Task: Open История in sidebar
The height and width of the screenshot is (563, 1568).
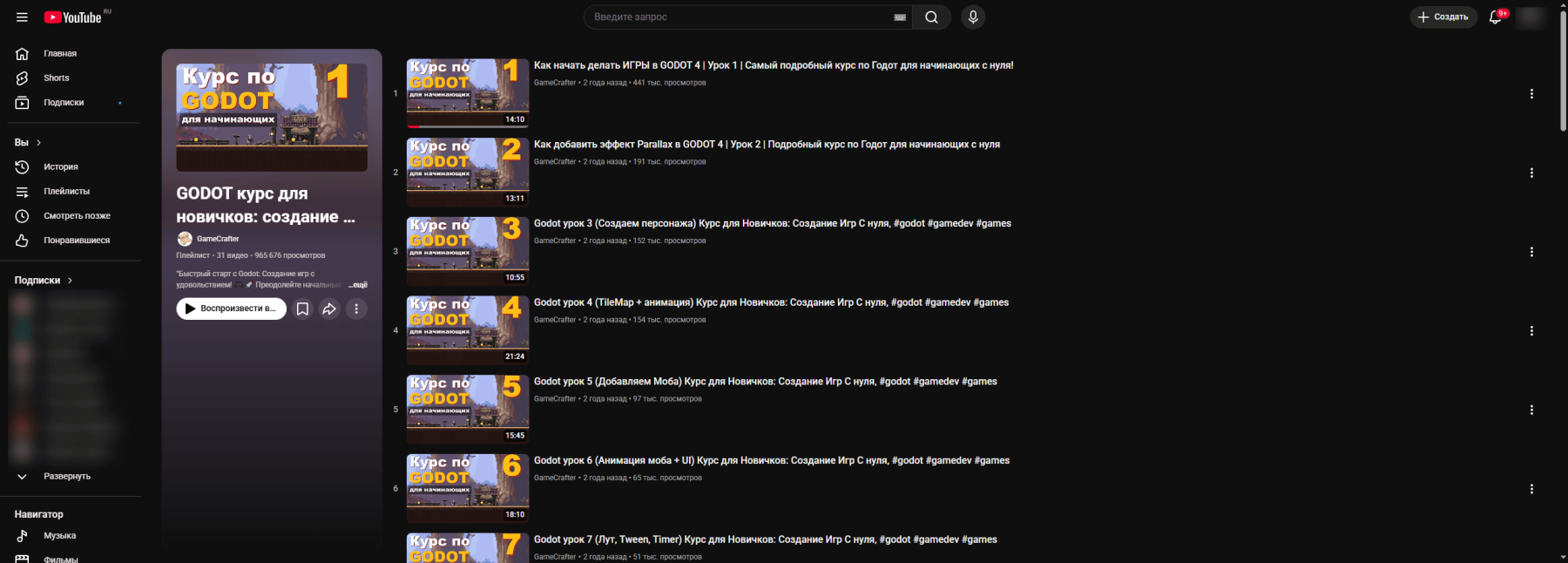Action: pos(60,167)
